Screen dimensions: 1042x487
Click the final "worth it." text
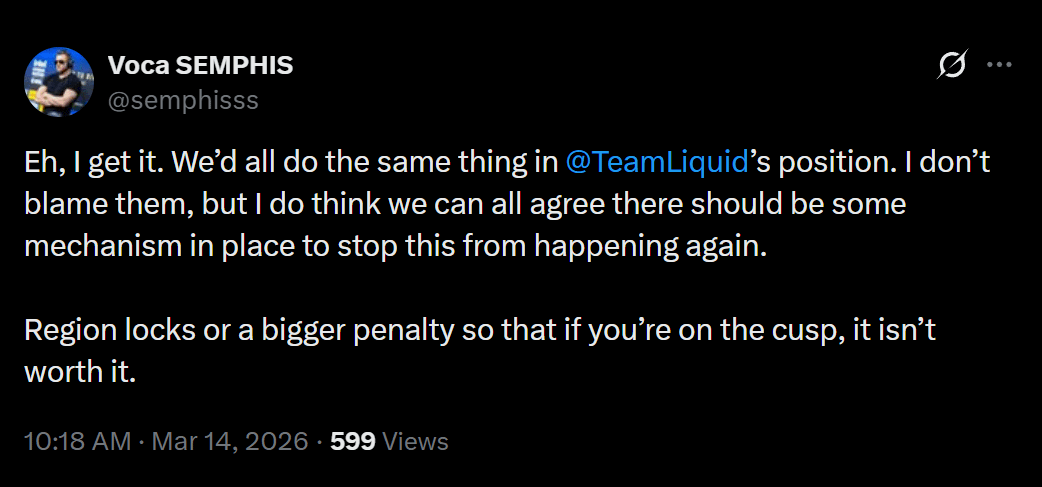coord(78,373)
